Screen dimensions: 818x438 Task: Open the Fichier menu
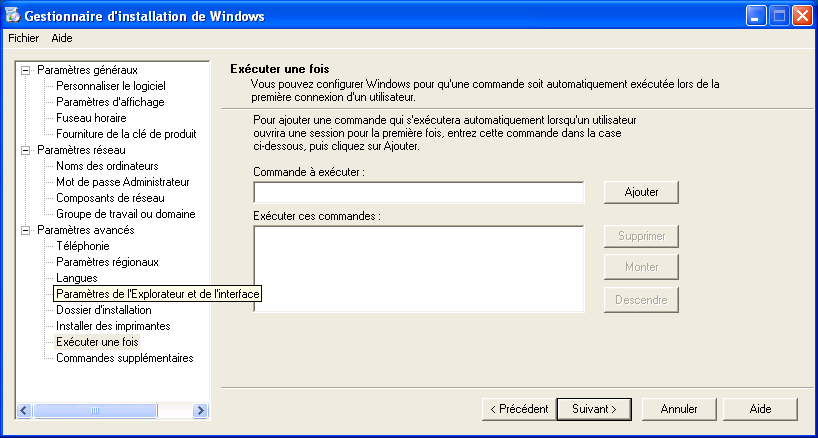[x=23, y=38]
